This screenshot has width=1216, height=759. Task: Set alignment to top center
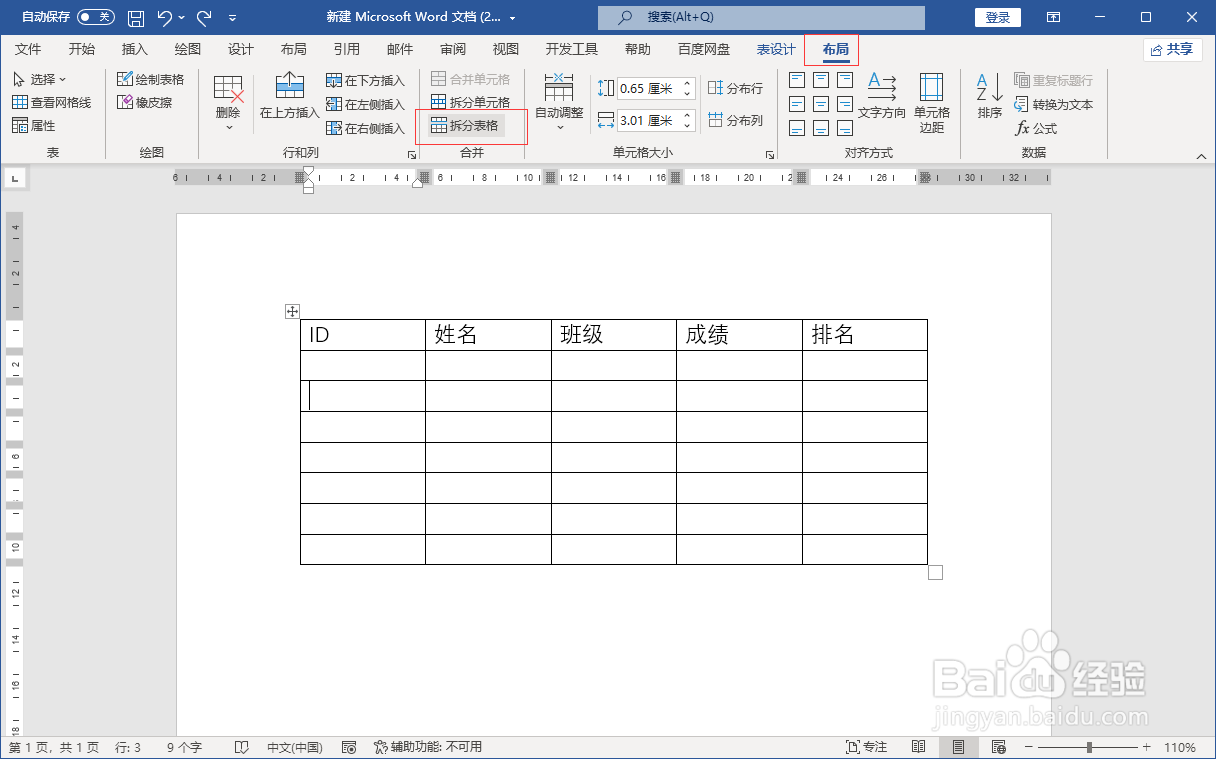point(821,80)
